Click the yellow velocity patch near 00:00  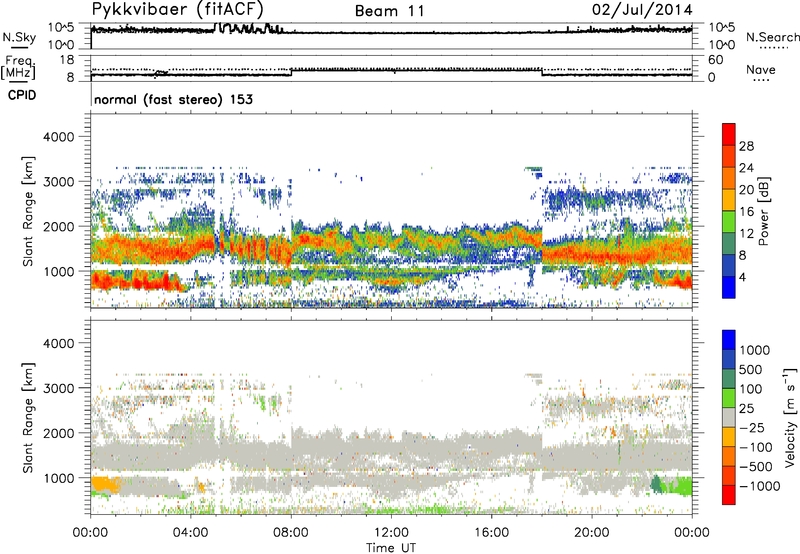click(106, 485)
